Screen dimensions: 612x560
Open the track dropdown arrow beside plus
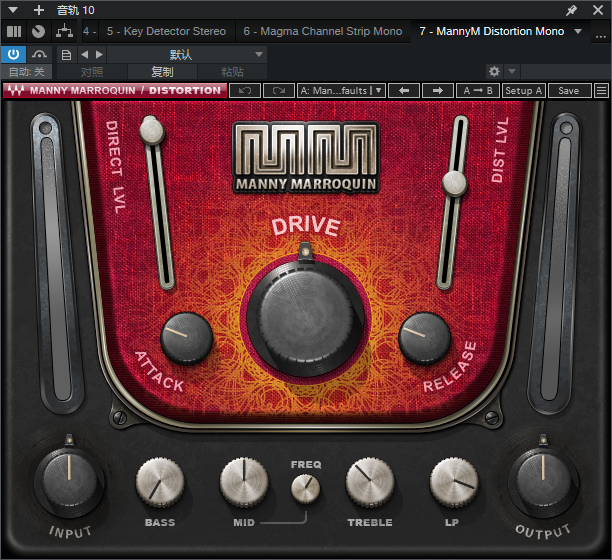(x=13, y=10)
